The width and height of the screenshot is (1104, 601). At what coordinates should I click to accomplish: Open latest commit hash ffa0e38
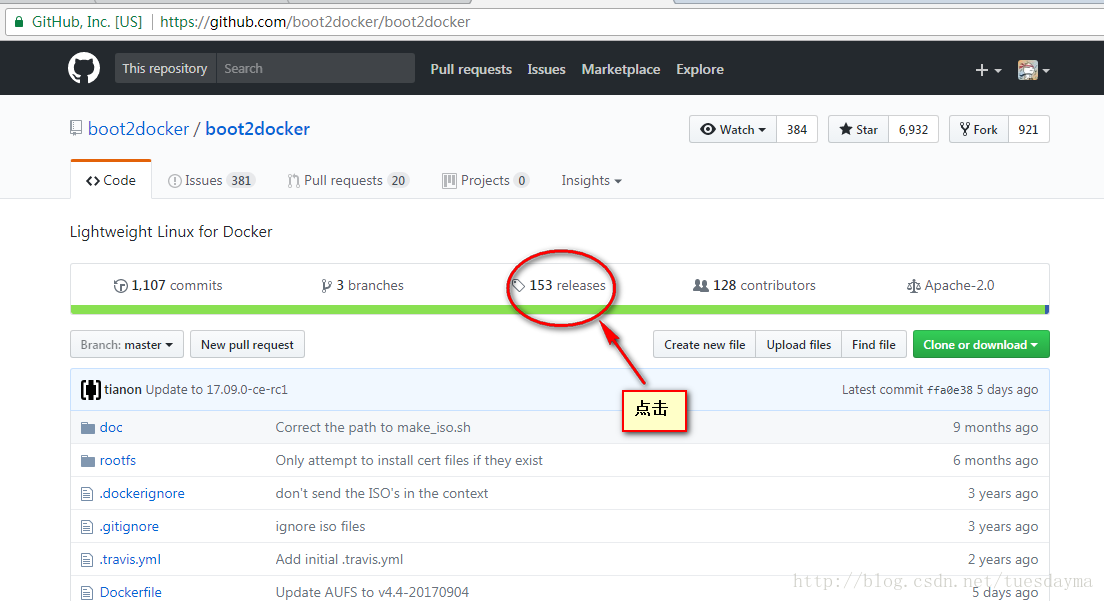[949, 390]
